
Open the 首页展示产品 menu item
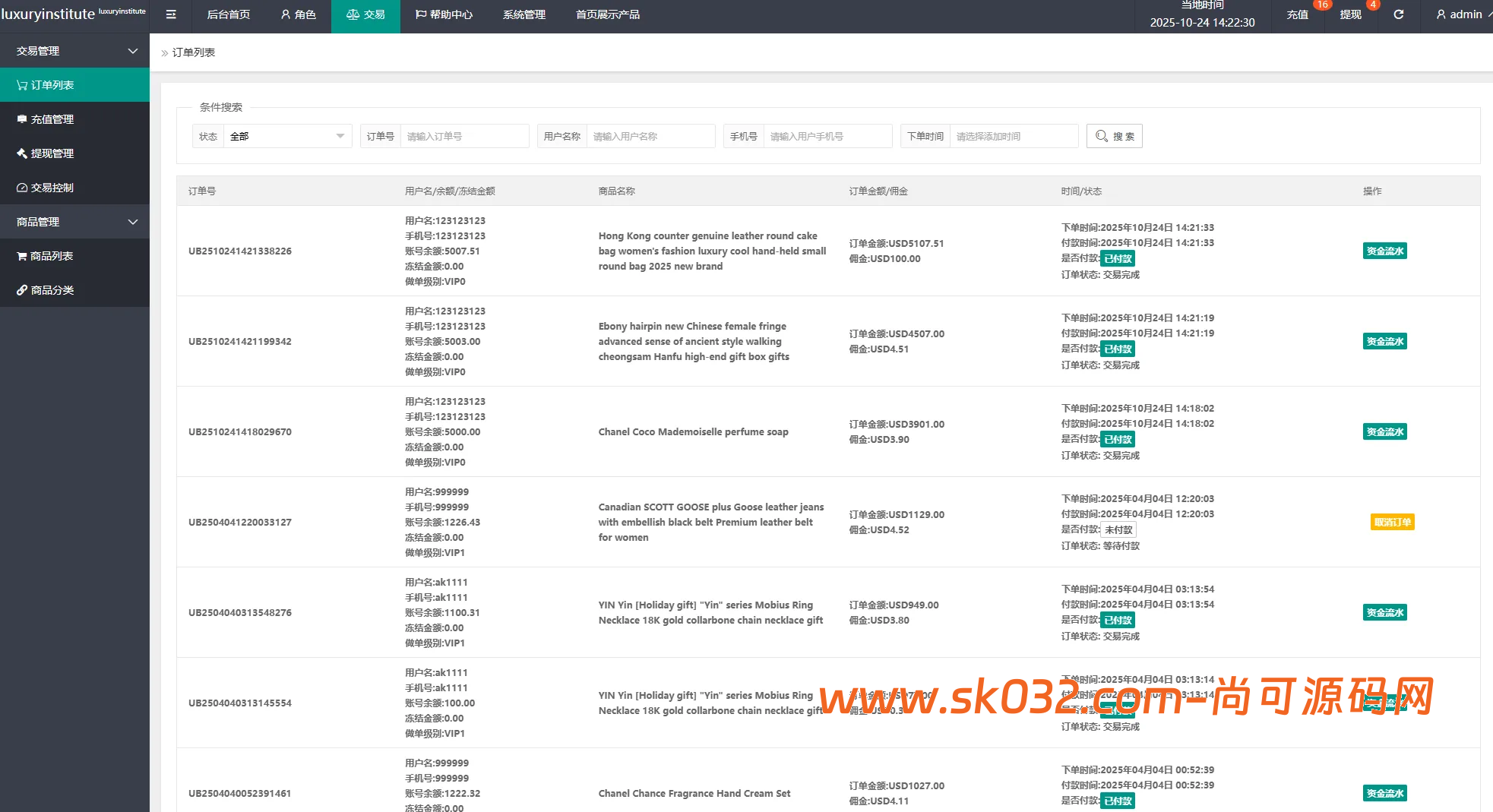pyautogui.click(x=607, y=14)
